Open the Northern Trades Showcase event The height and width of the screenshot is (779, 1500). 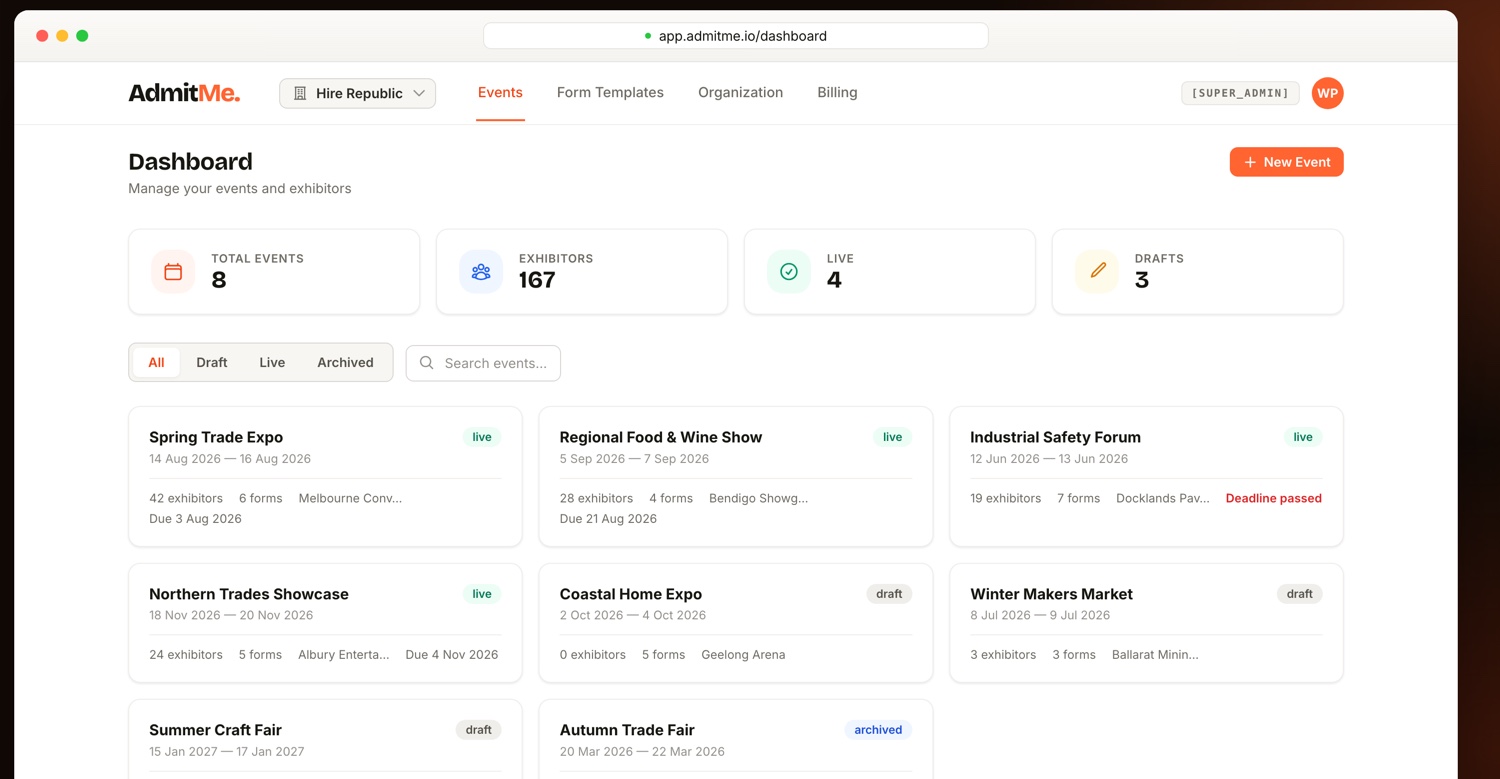tap(325, 623)
